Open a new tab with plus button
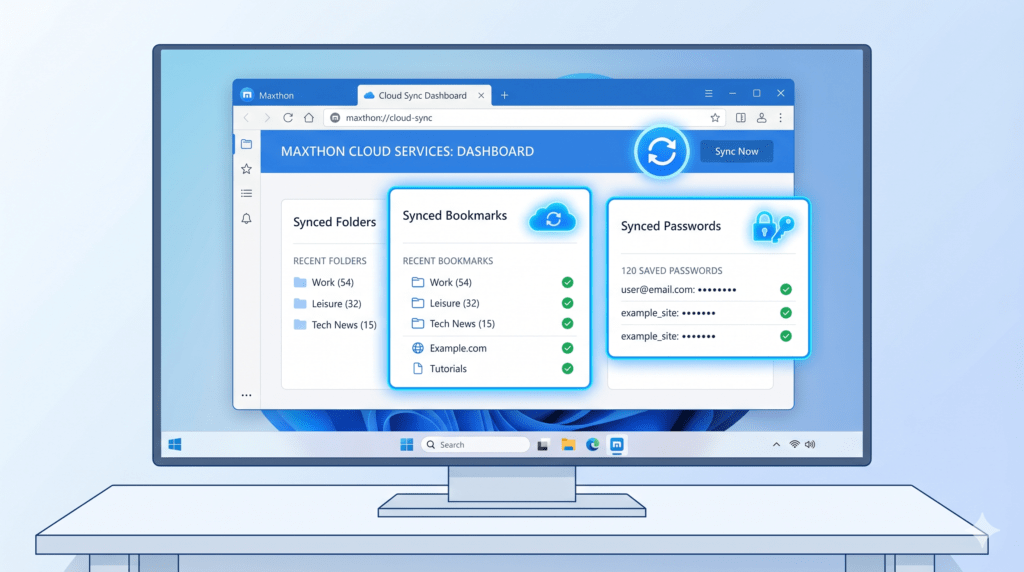Image resolution: width=1024 pixels, height=572 pixels. (x=504, y=95)
